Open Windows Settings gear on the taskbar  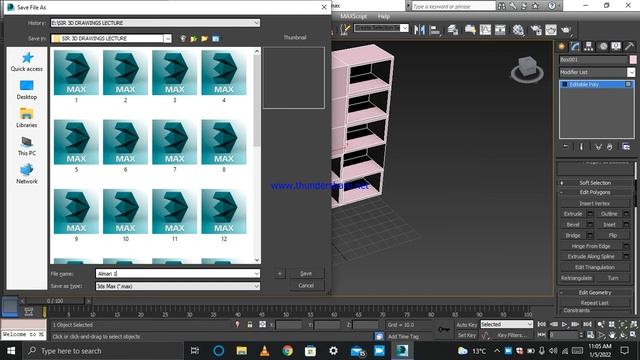[x=333, y=351]
